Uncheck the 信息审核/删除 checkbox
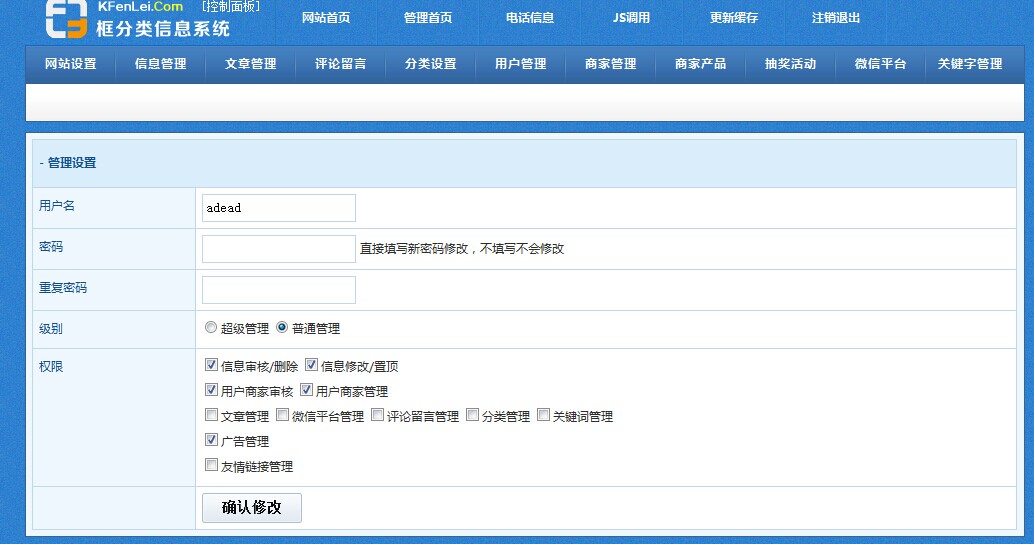The height and width of the screenshot is (544, 1034). [x=211, y=365]
